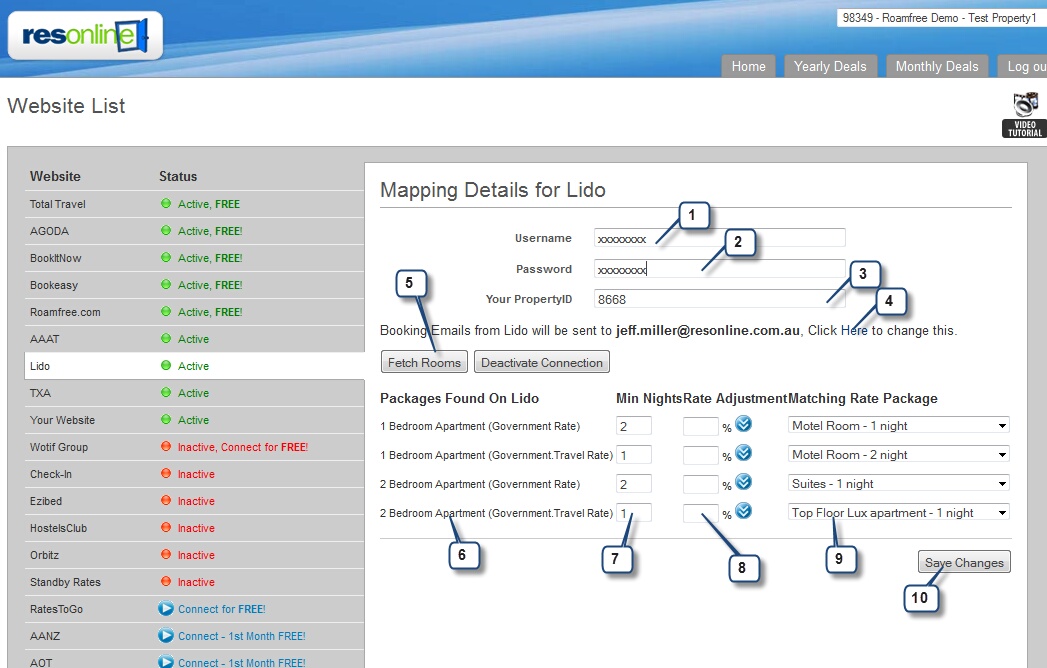
Task: Click green status dot for TXA
Action: [166, 393]
